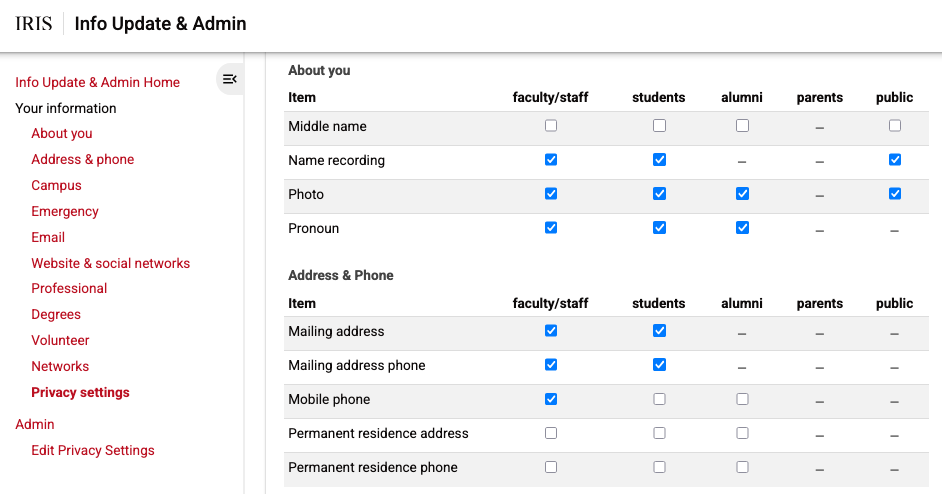The width and height of the screenshot is (942, 494).
Task: Click the IRIS logo
Action: click(34, 23)
